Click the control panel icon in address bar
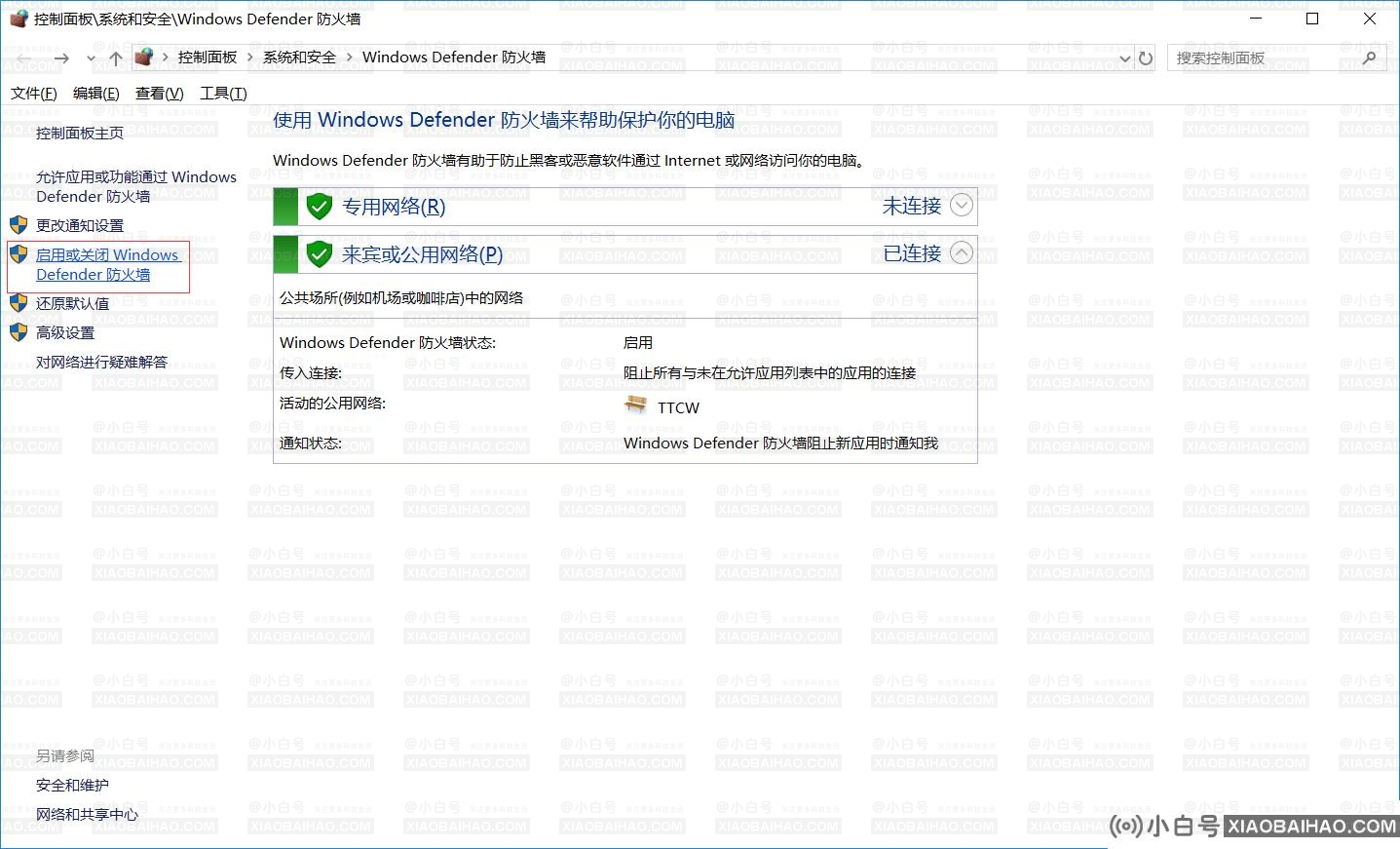The image size is (1400, 849). tap(144, 57)
